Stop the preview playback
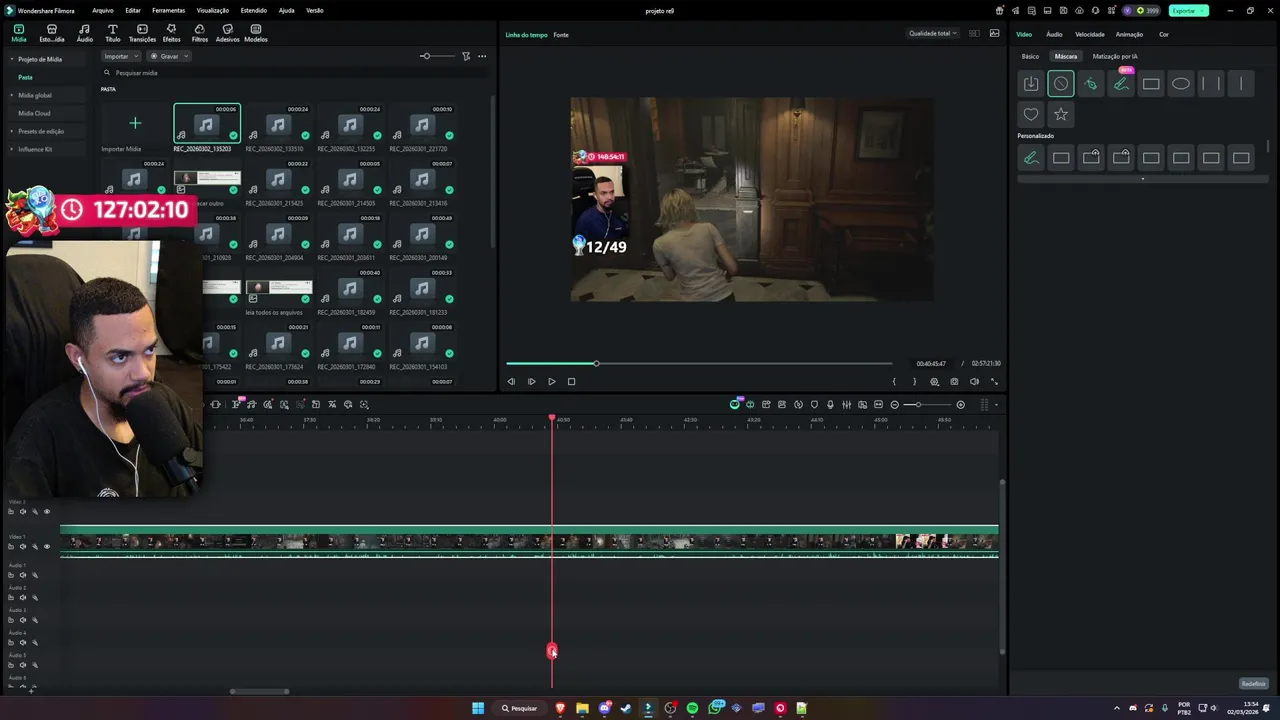The image size is (1280, 720). (x=571, y=381)
